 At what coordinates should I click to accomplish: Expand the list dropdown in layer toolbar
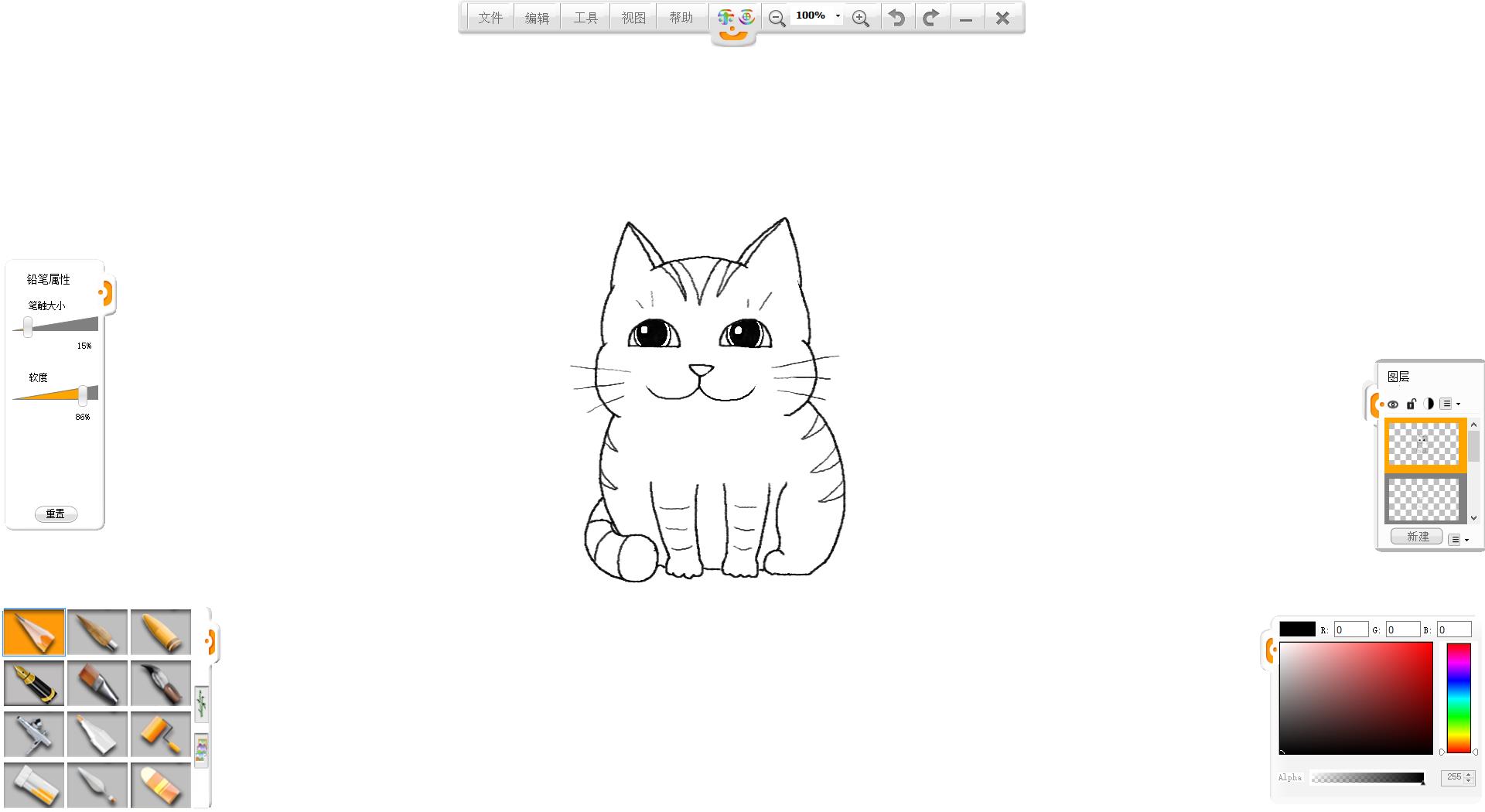(1449, 404)
